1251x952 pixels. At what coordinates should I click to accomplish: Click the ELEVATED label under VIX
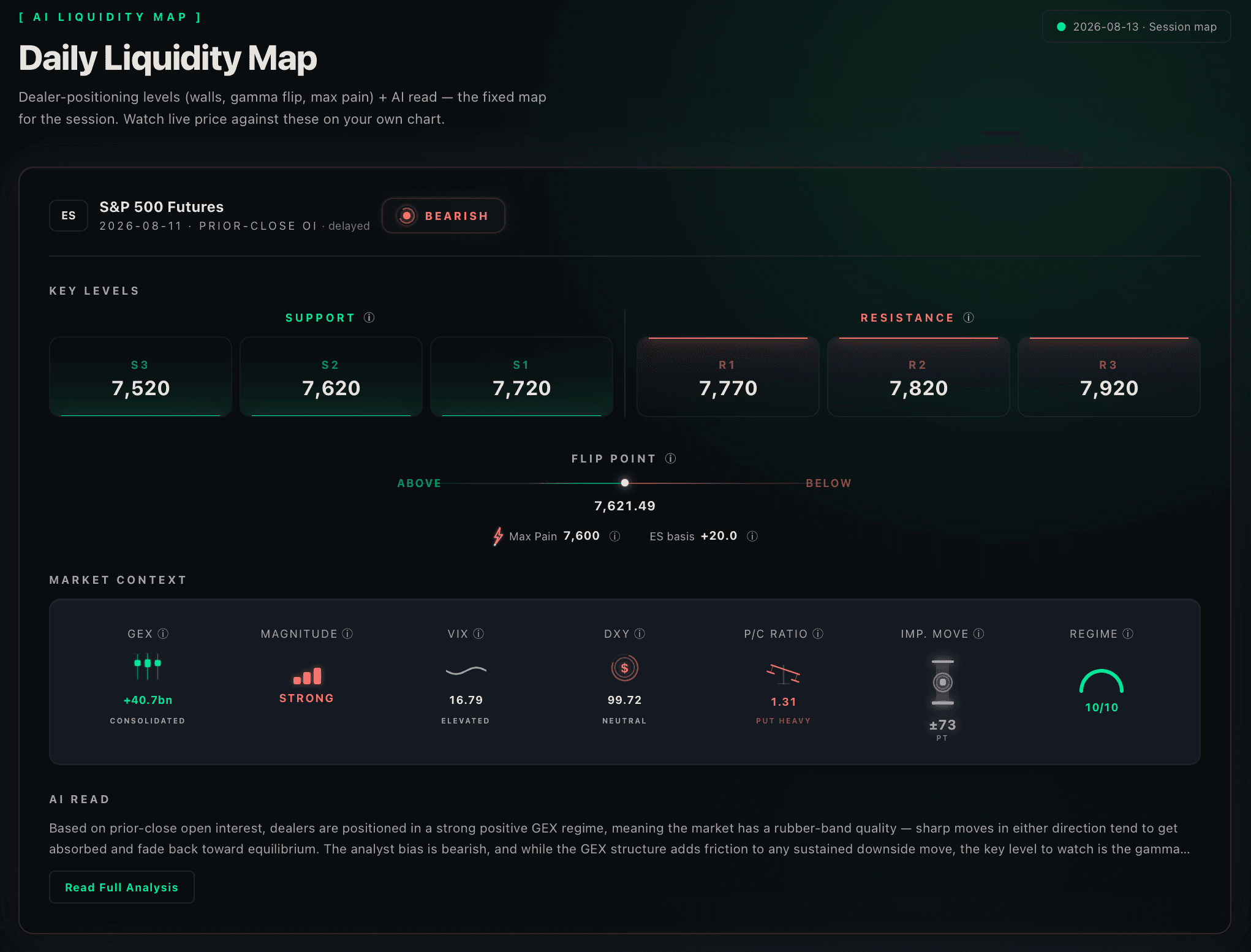(x=466, y=721)
